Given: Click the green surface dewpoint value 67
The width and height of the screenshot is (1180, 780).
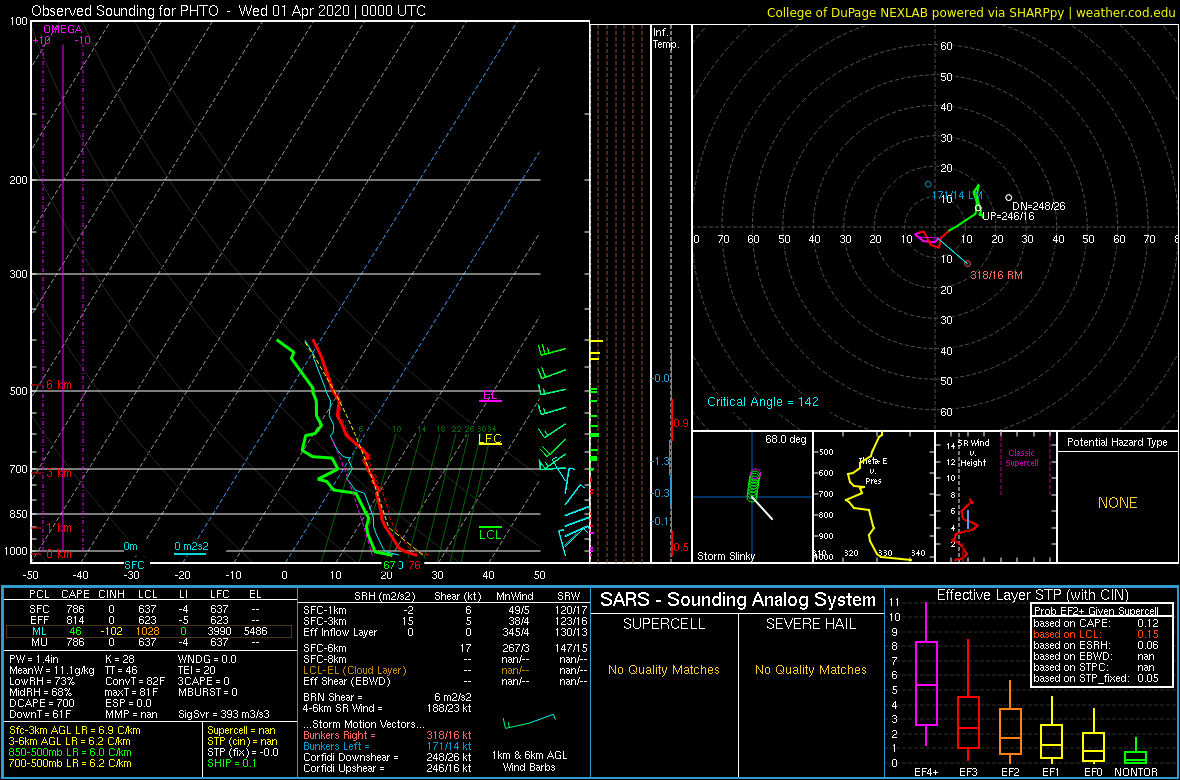Looking at the screenshot, I should click(x=389, y=565).
